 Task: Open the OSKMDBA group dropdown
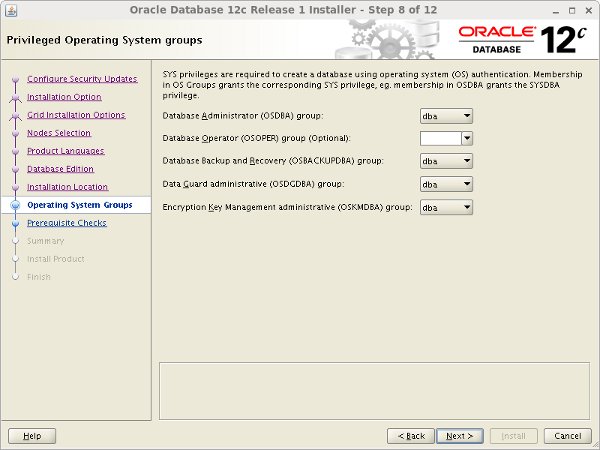[446, 207]
